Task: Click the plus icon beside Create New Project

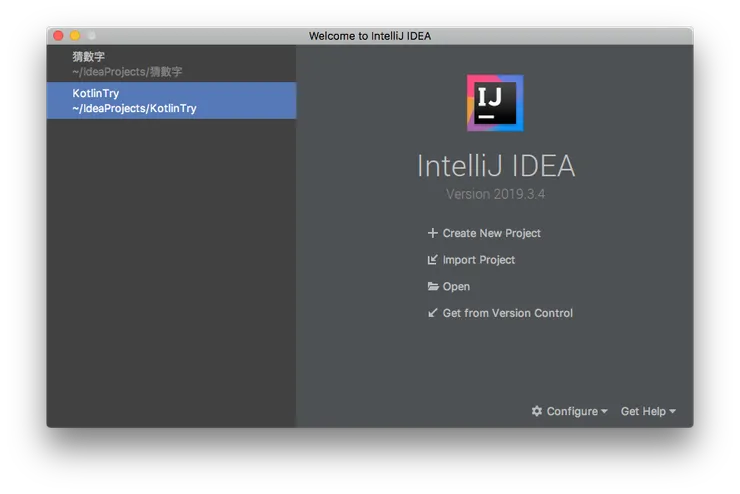Action: [432, 233]
